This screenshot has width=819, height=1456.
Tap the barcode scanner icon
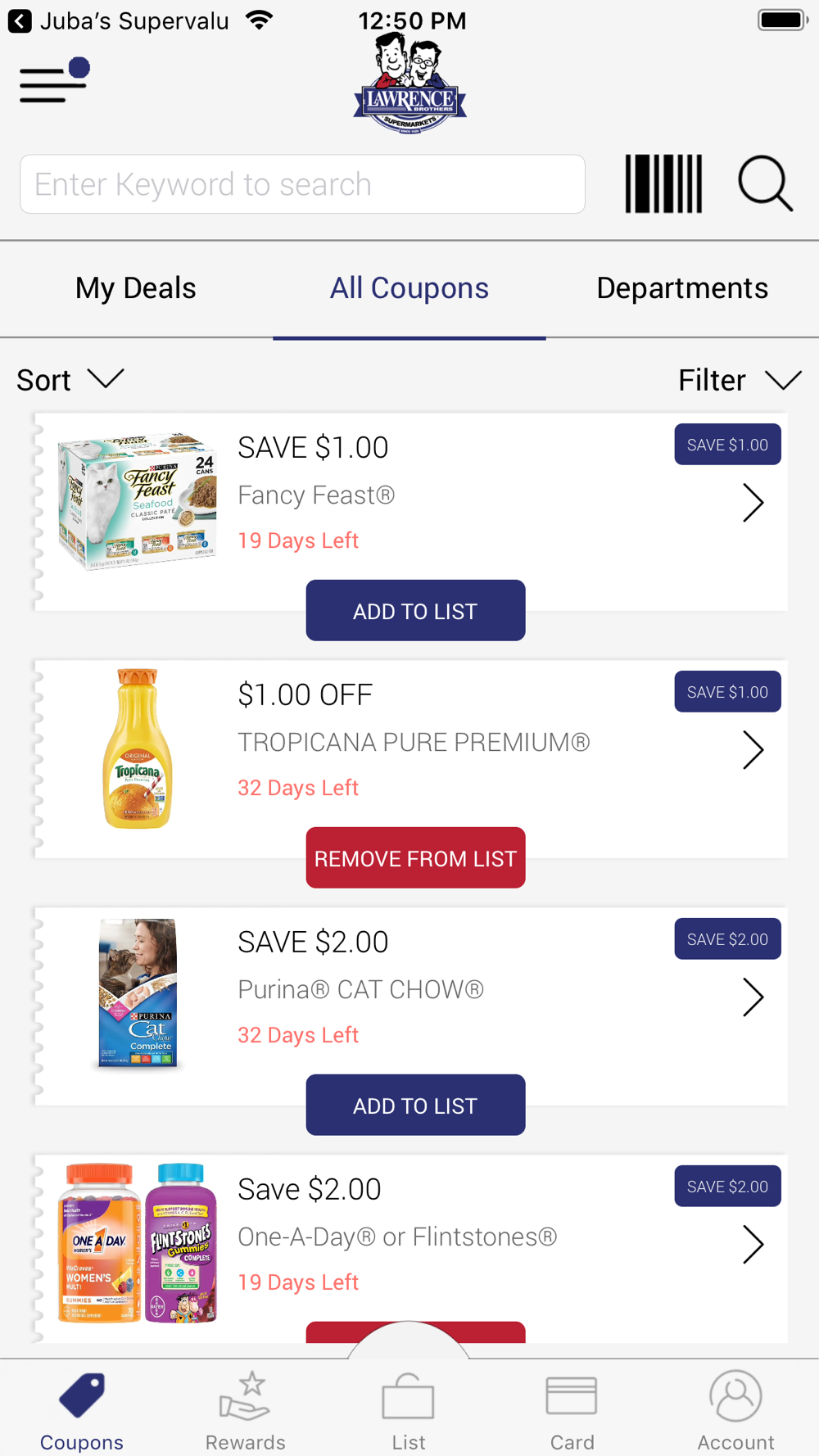pyautogui.click(x=663, y=184)
